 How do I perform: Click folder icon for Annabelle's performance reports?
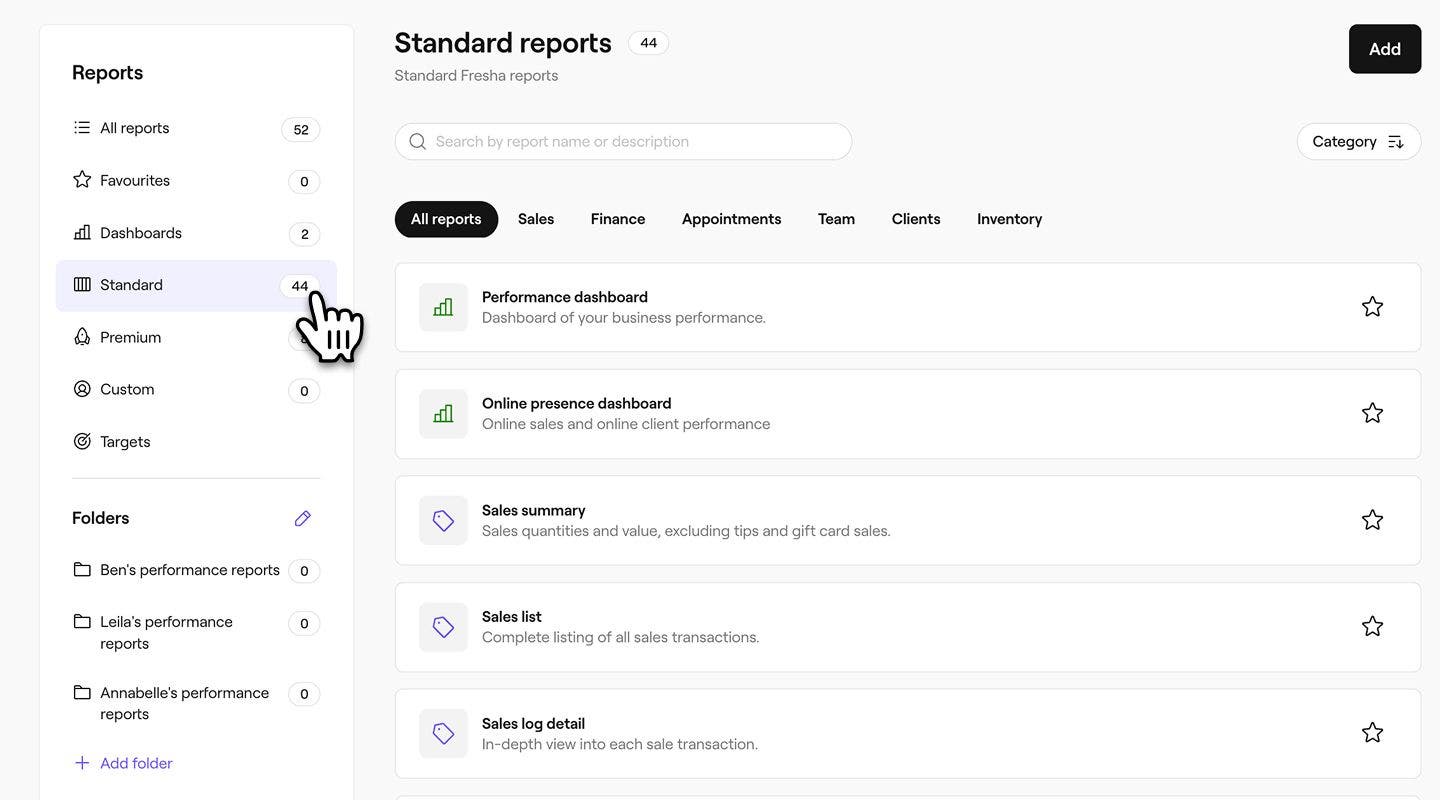tap(82, 693)
